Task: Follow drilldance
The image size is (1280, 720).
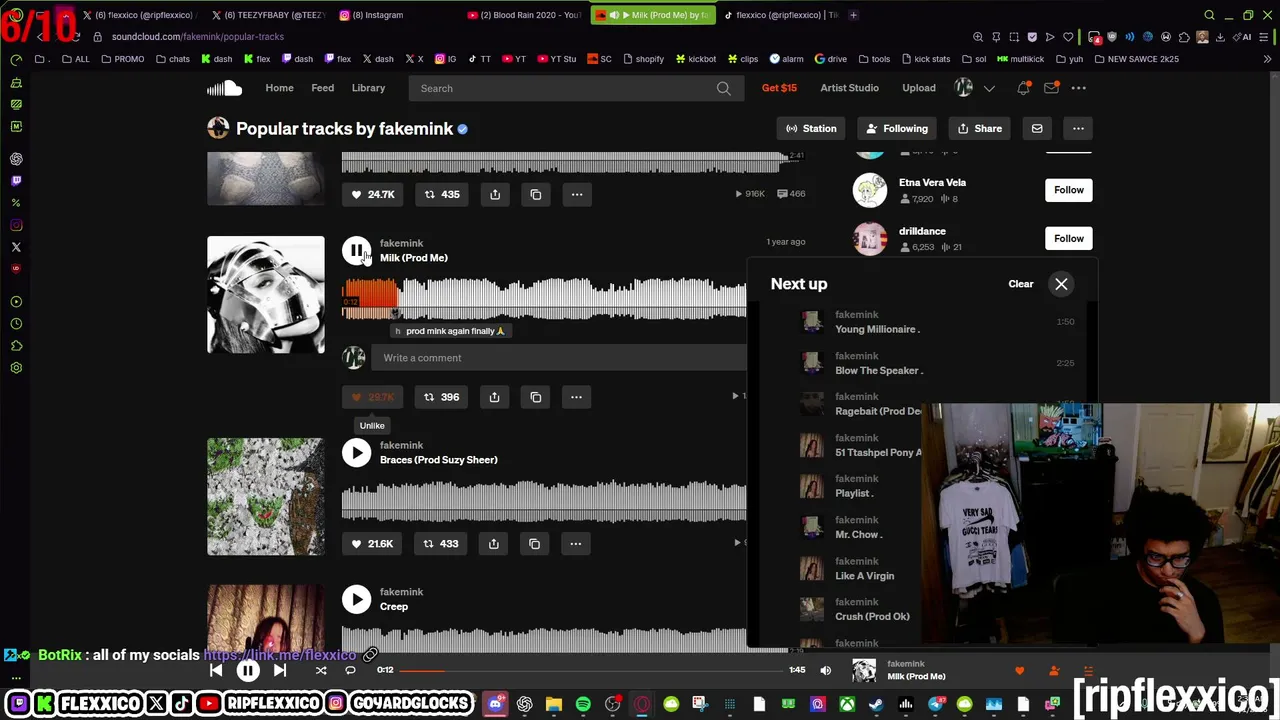Action: (1068, 238)
